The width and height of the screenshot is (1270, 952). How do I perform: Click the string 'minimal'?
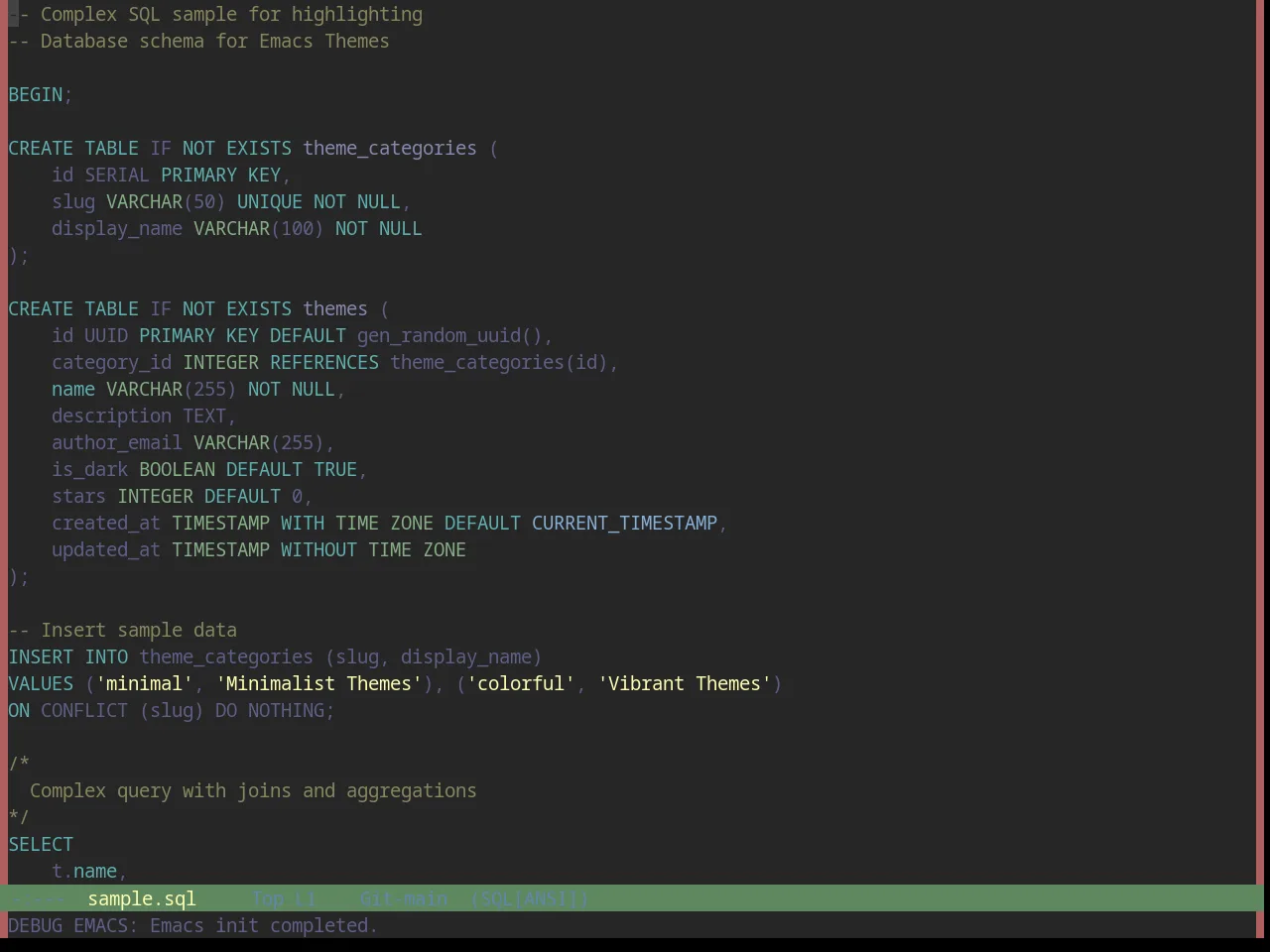(144, 684)
